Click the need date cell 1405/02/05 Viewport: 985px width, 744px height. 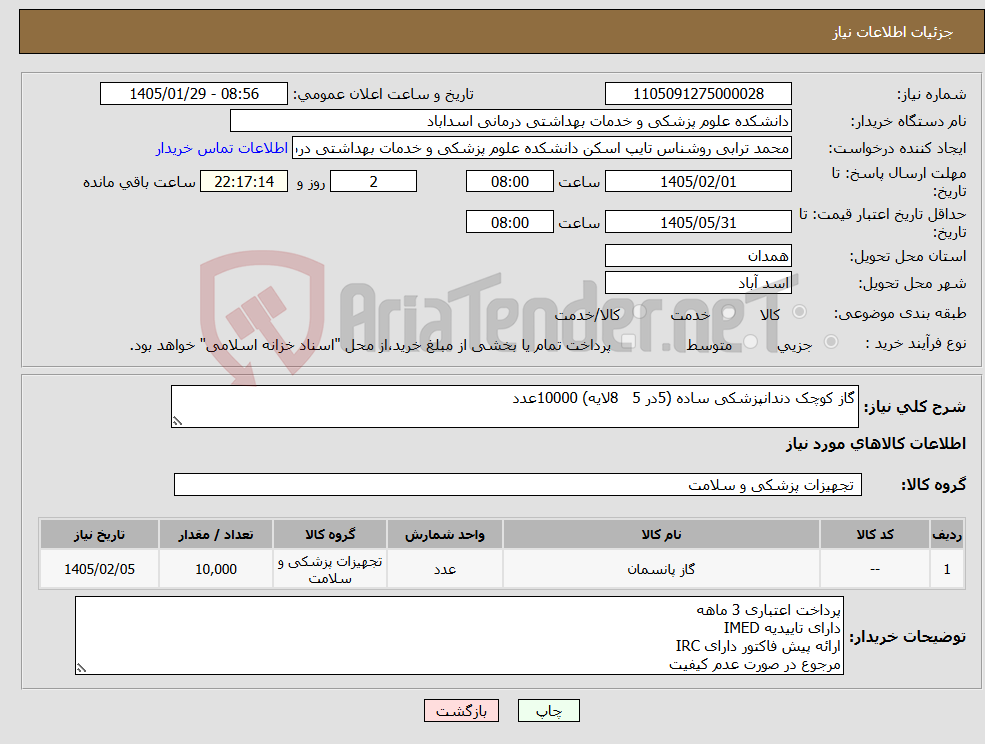(x=99, y=569)
